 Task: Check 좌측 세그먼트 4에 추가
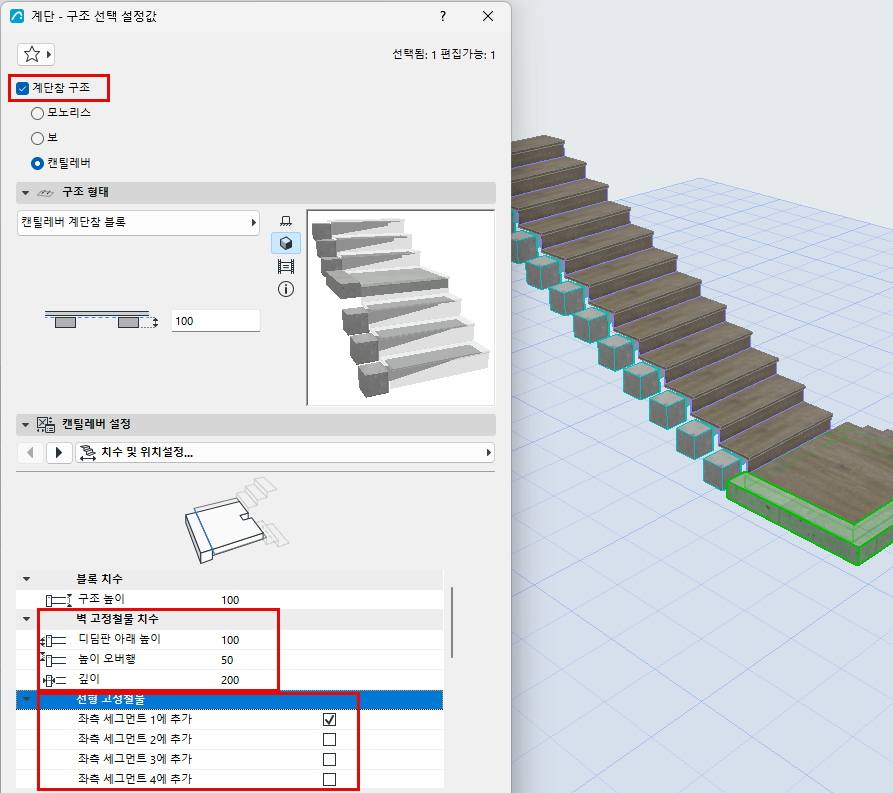(329, 779)
